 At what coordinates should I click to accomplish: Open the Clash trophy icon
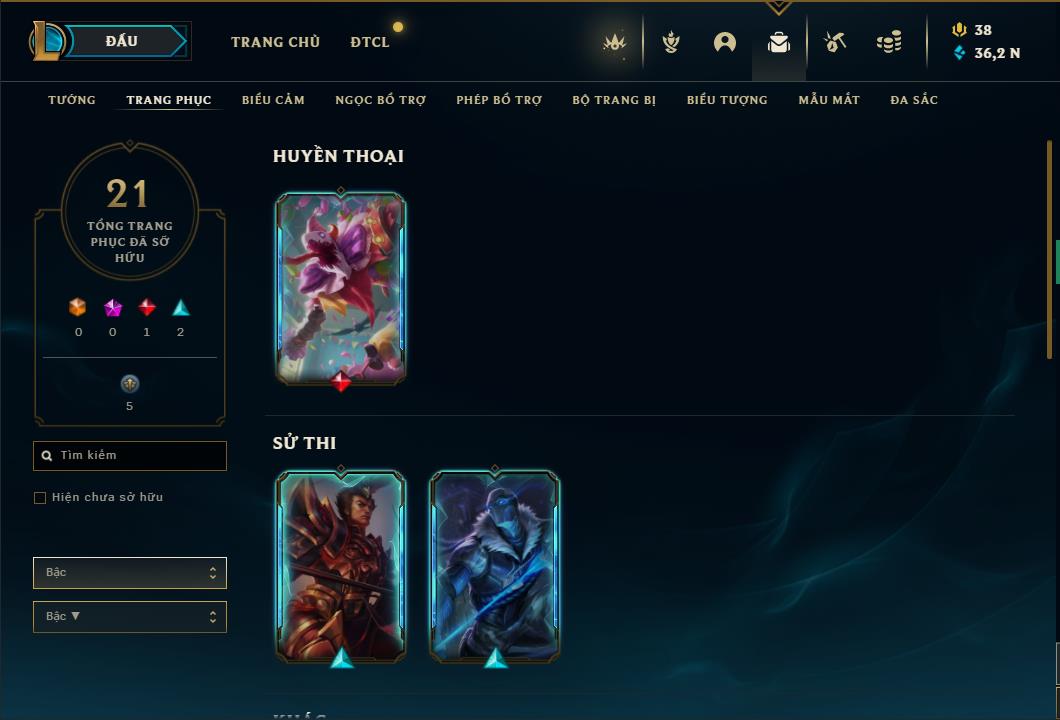click(x=671, y=43)
